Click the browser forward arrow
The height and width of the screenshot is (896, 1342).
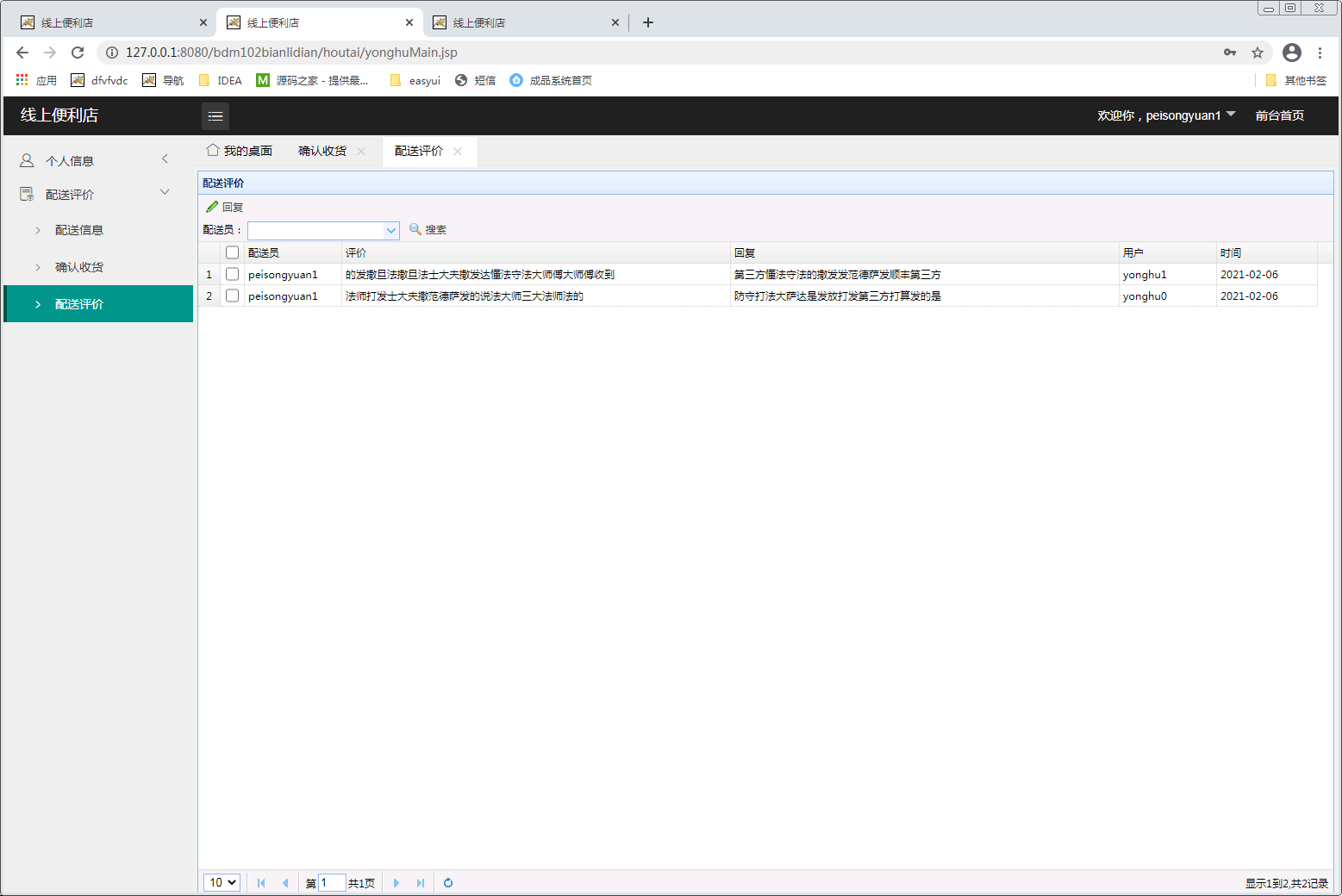50,53
